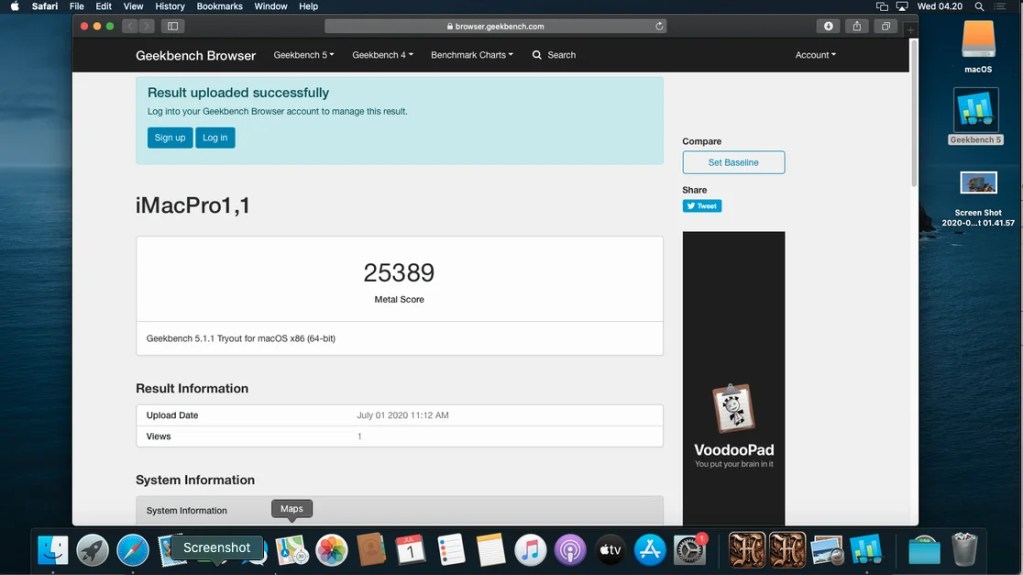Click the upload date July 01 2020 11:12 AM

403,415
